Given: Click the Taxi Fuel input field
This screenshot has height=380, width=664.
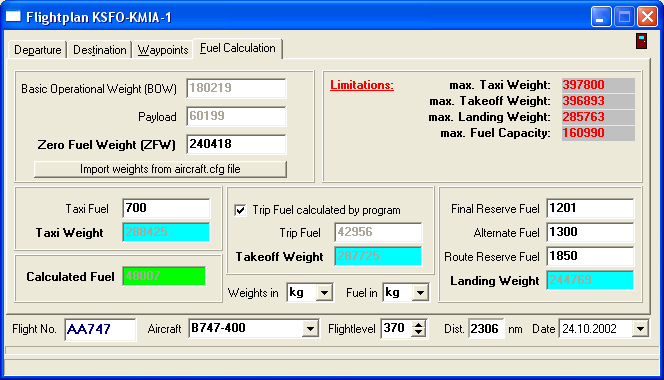Looking at the screenshot, I should tap(166, 208).
